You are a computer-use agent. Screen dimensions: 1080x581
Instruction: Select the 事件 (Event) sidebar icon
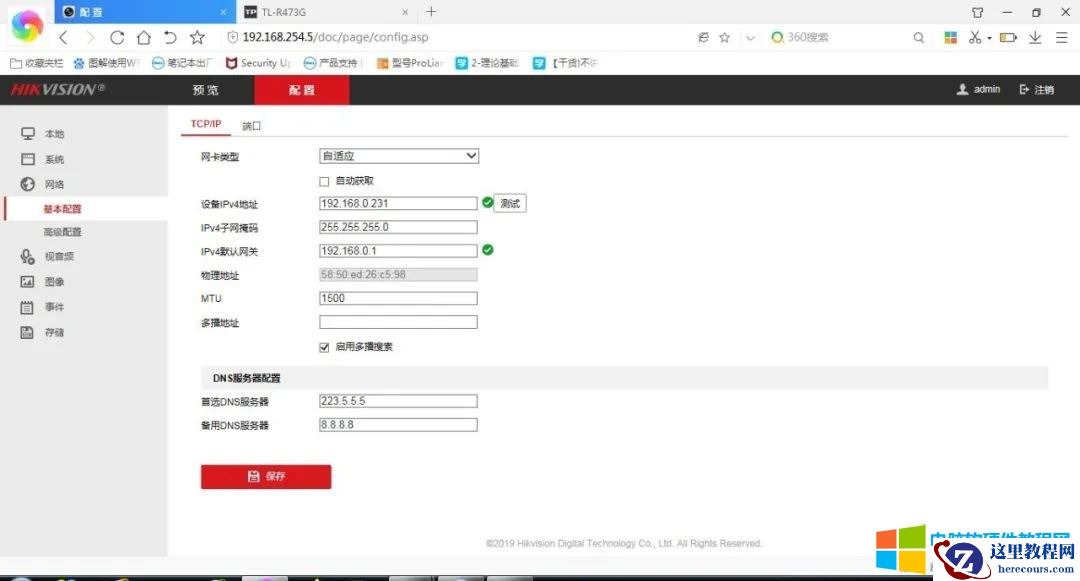55,307
